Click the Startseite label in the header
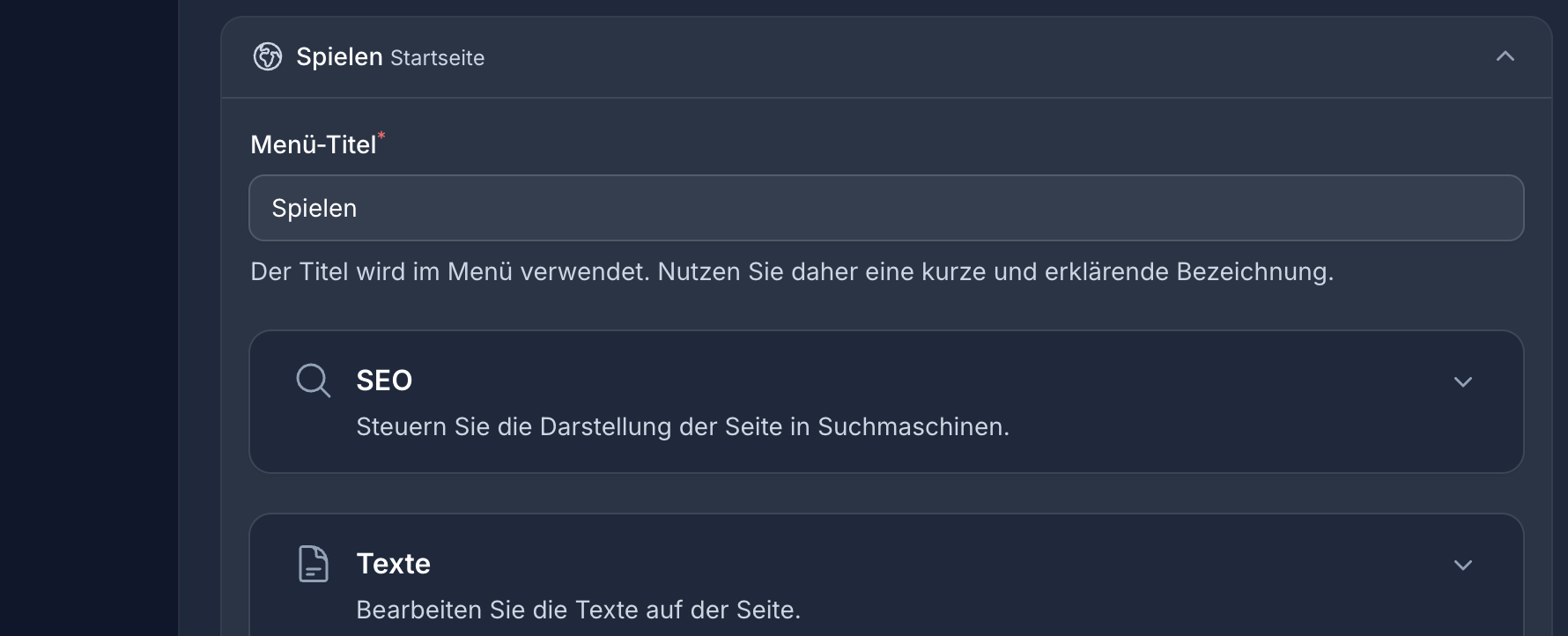 (437, 58)
